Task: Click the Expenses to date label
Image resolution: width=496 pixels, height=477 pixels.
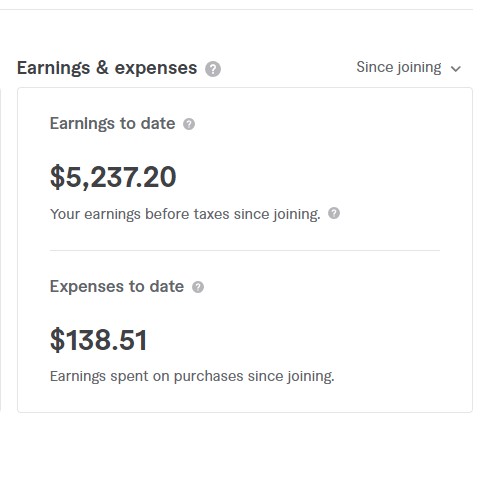Action: (x=117, y=286)
